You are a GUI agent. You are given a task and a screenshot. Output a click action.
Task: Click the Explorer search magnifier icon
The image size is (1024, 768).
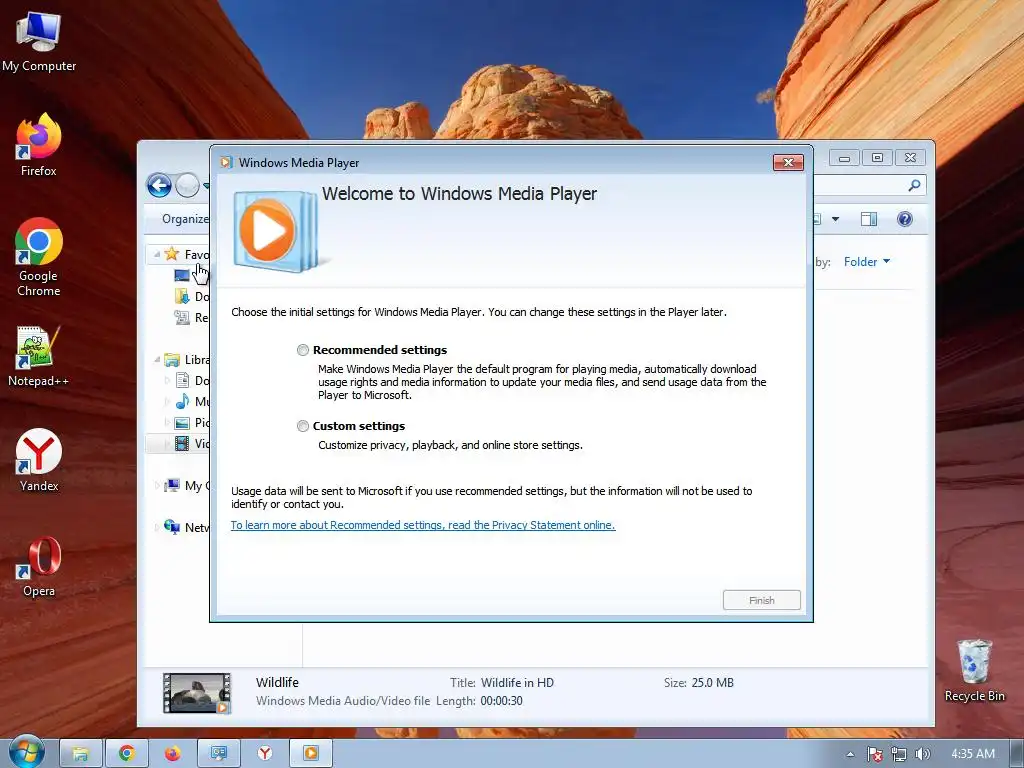pyautogui.click(x=914, y=185)
